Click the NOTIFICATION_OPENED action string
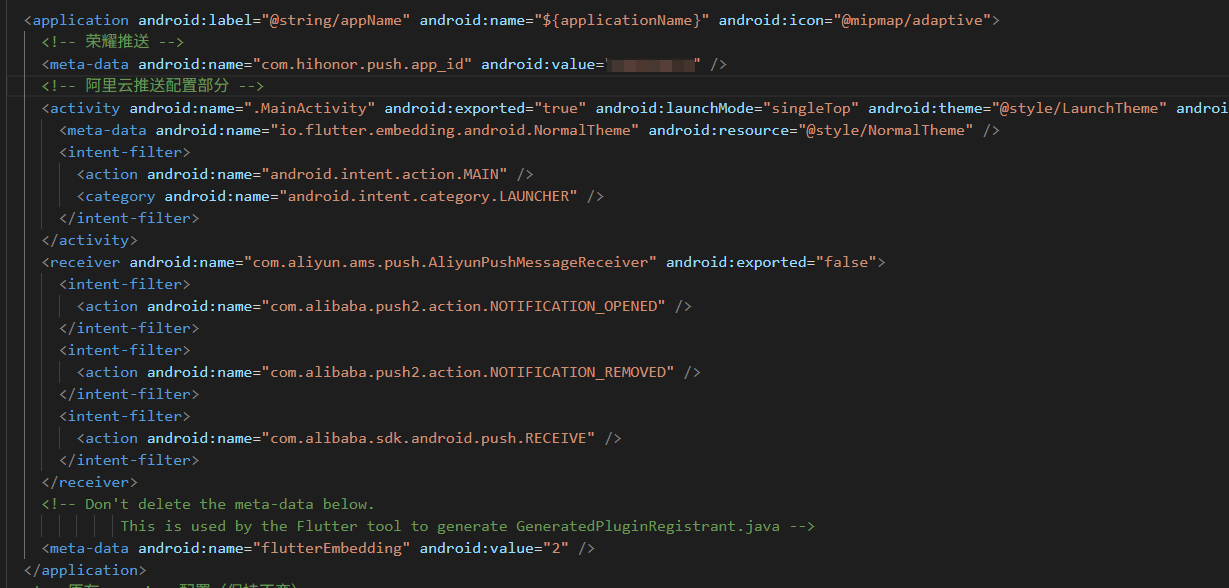1229x588 pixels. (x=464, y=306)
